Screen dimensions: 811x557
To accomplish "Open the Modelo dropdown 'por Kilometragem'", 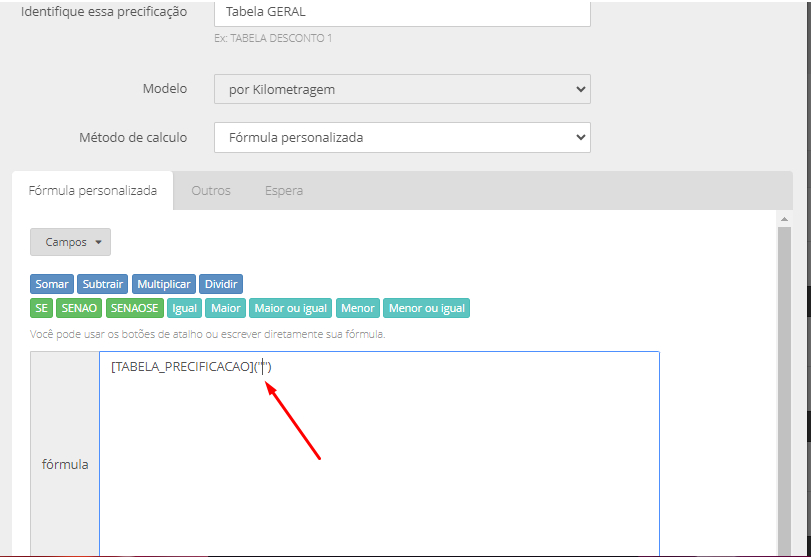I will 402,89.
